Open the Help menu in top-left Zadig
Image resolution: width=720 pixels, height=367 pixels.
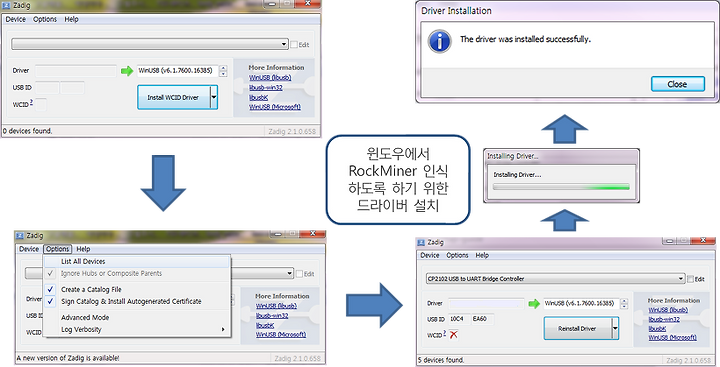point(71,19)
